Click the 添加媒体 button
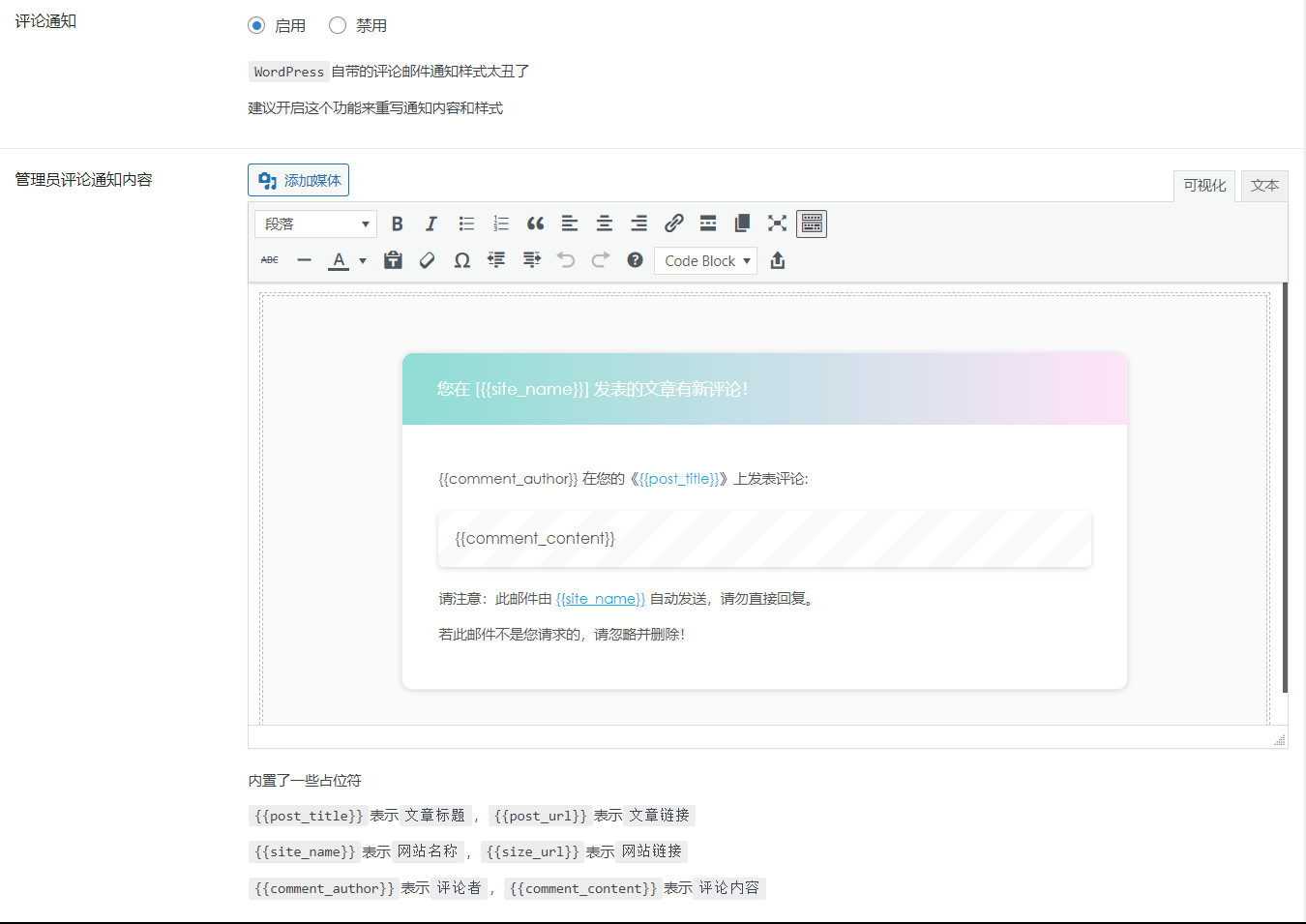Viewport: 1306px width, 924px height. [298, 180]
